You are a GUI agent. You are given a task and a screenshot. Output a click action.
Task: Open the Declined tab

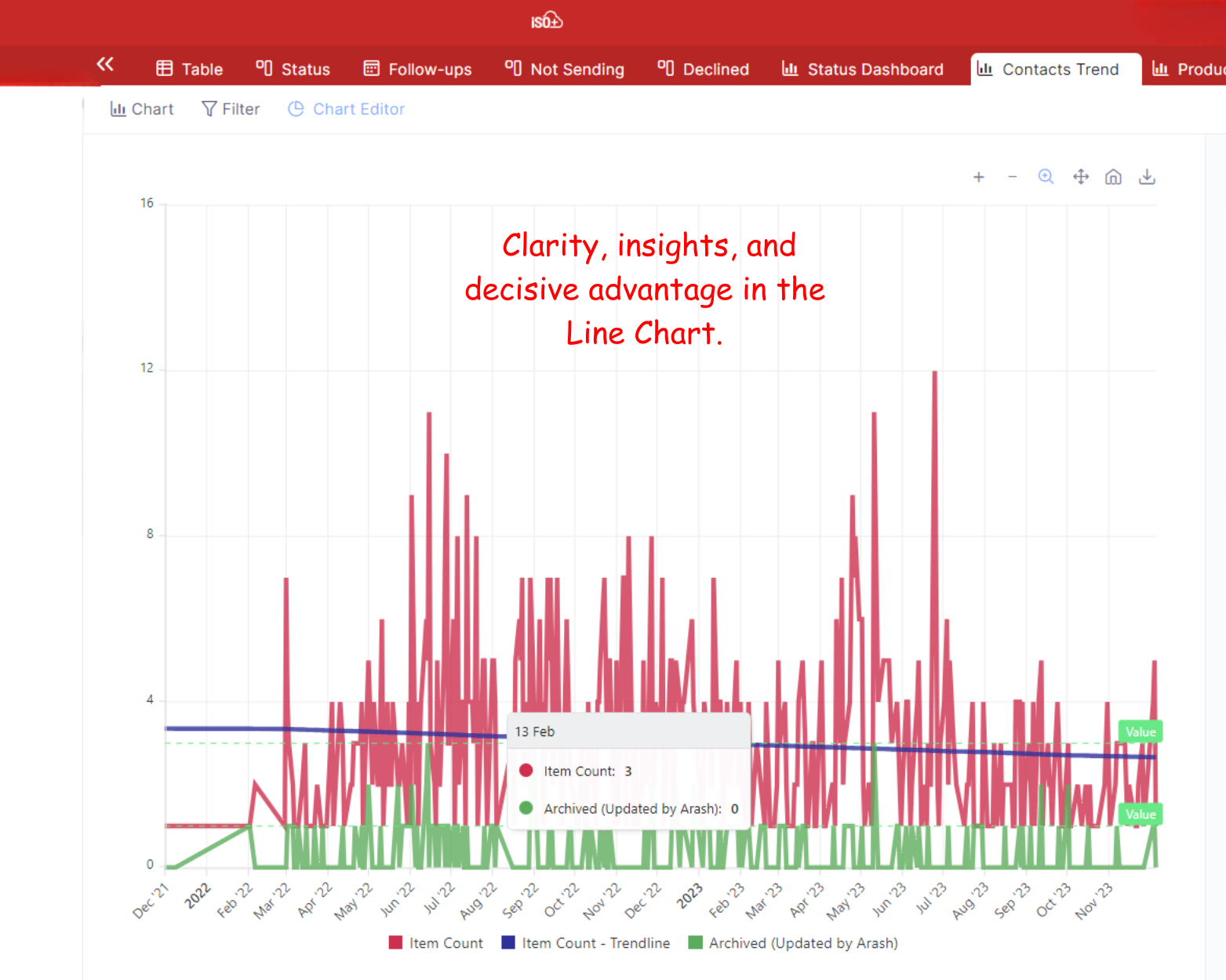click(704, 69)
